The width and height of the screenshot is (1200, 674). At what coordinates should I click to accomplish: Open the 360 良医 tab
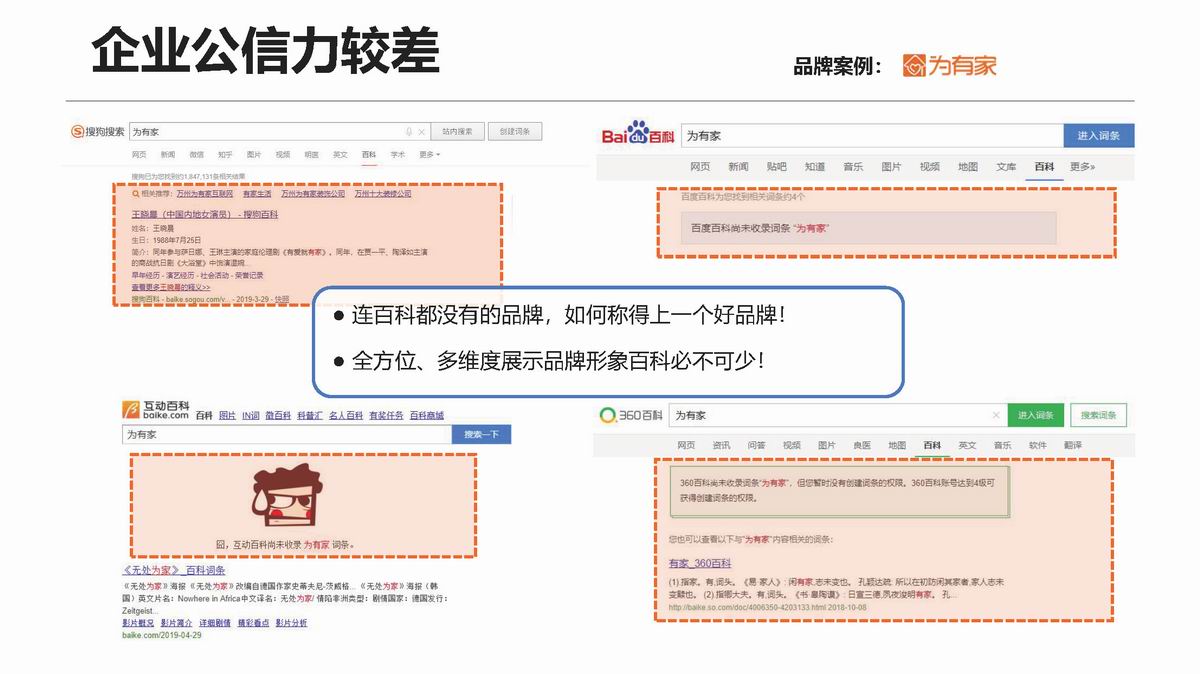click(x=861, y=445)
